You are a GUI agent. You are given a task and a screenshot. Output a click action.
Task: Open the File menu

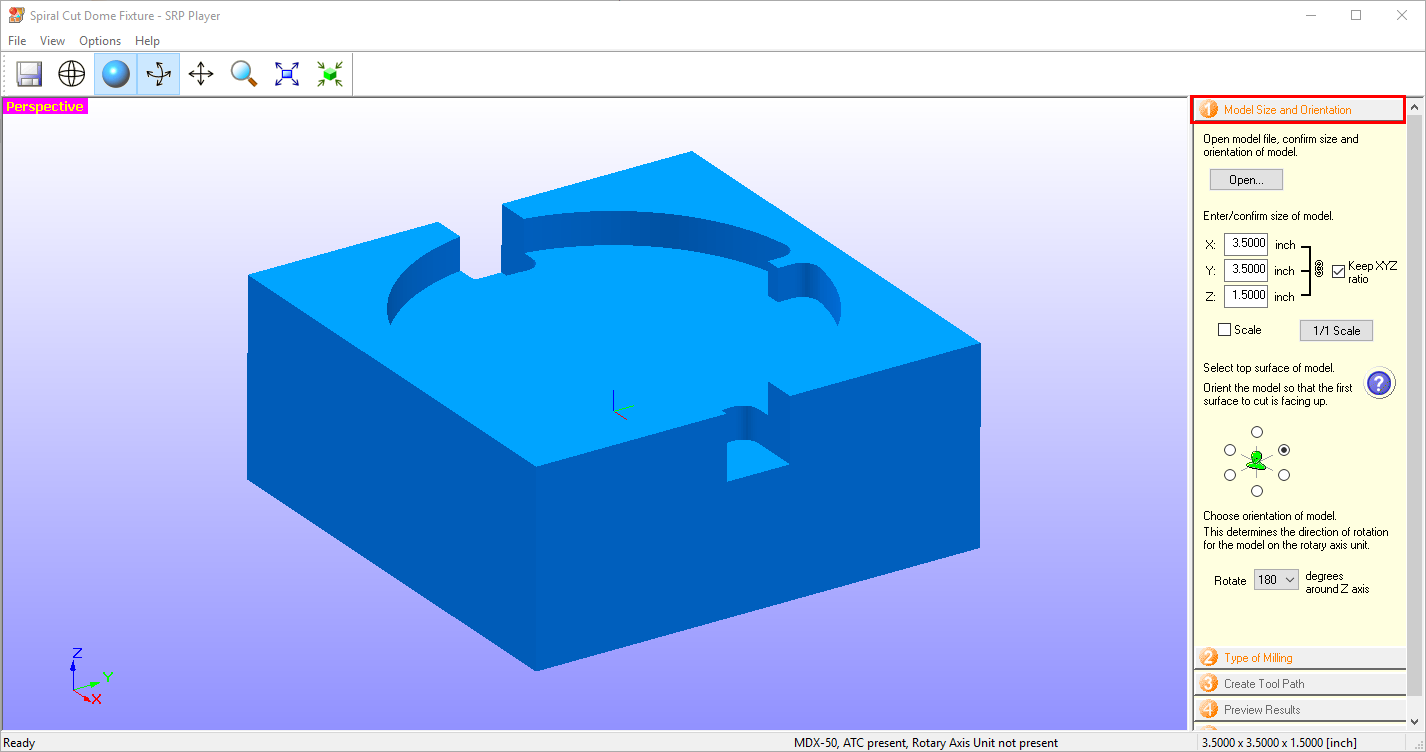[16, 41]
